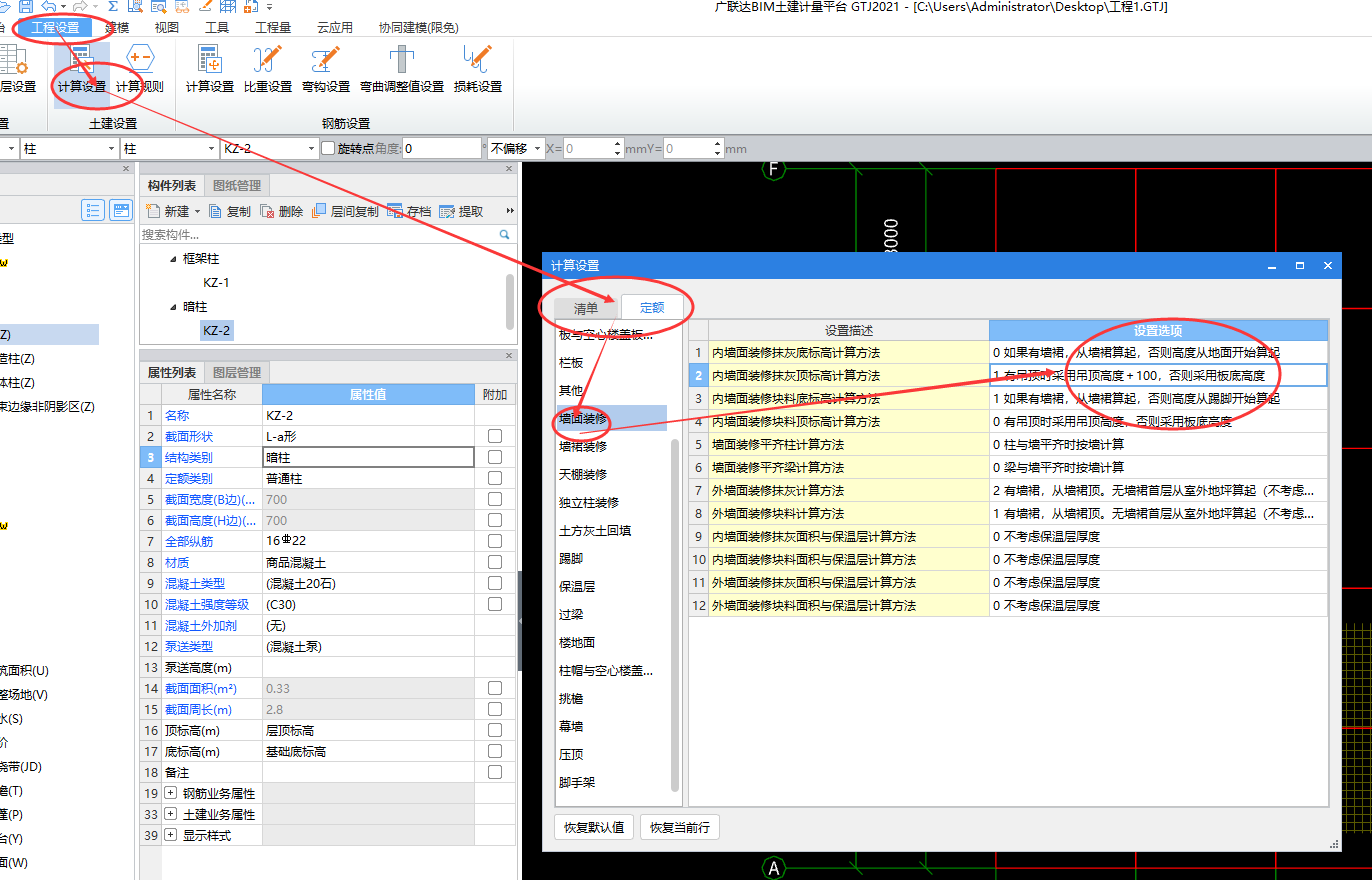Open 弯钩设置 ribbon tool
1372x880 pixels.
point(326,69)
